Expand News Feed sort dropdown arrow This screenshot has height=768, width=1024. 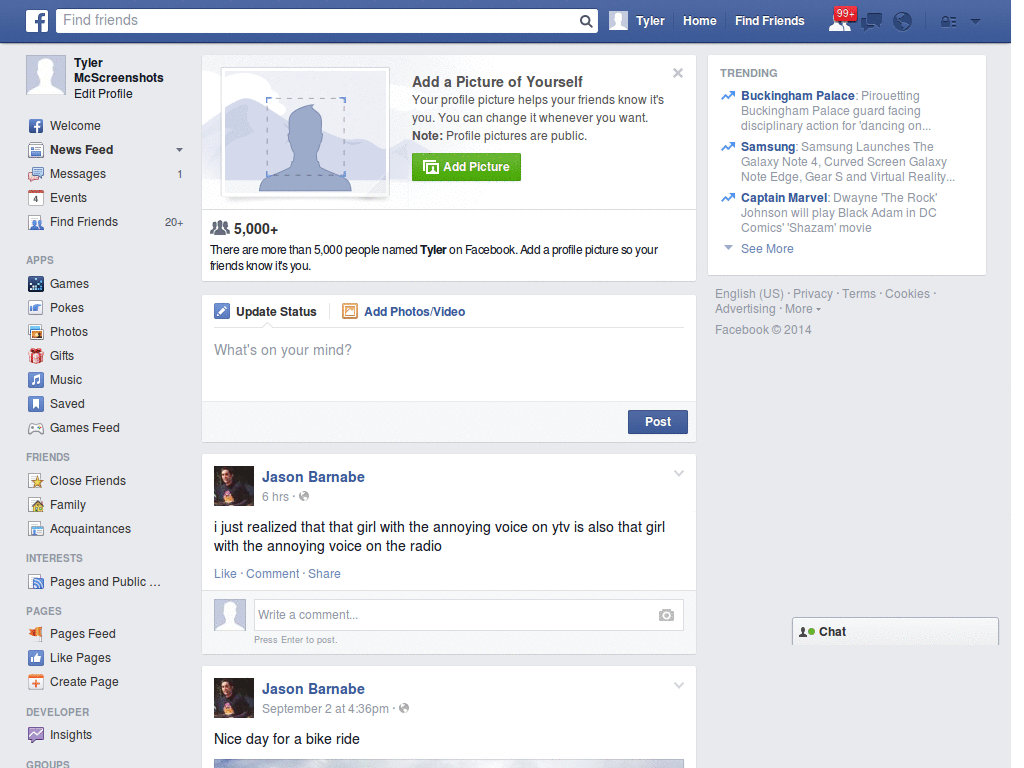click(x=179, y=150)
